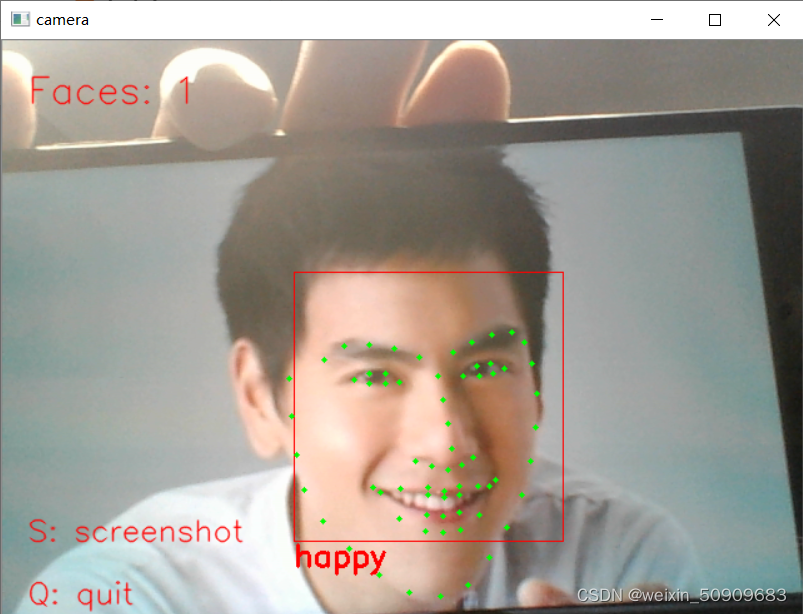
Task: Click the 'S: screenshot' overlay text
Action: tap(135, 532)
